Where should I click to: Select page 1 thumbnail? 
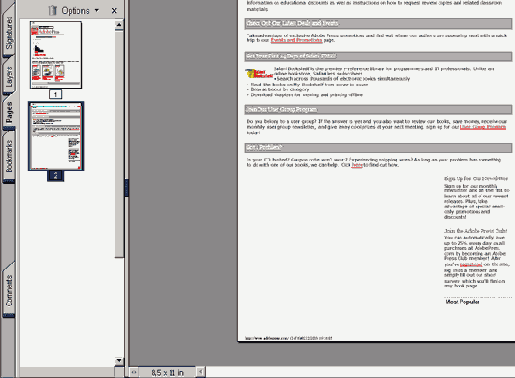(x=56, y=55)
